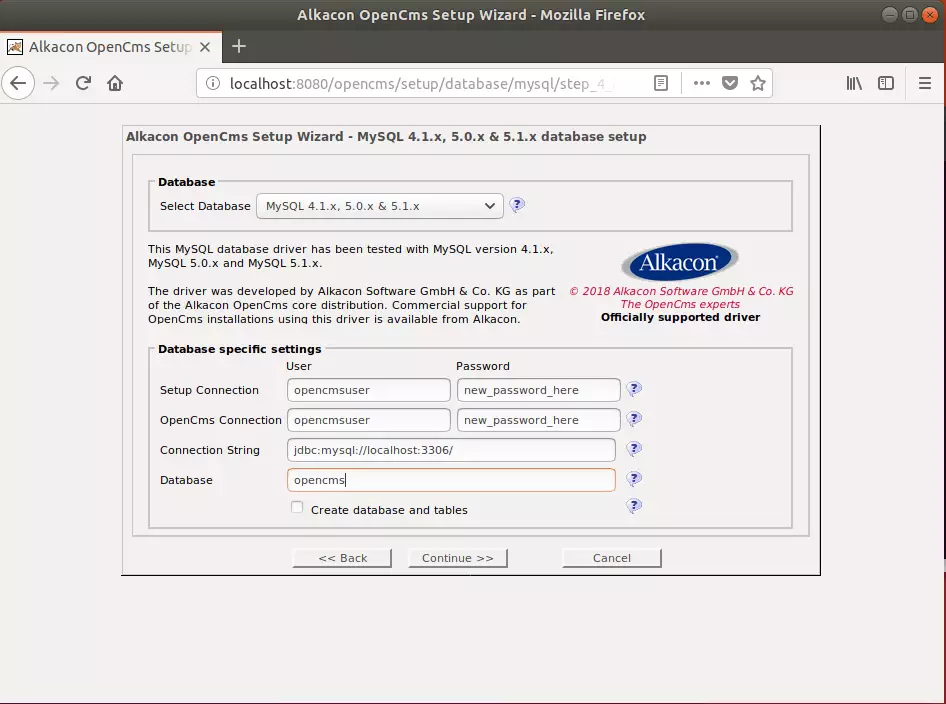The width and height of the screenshot is (946, 704).
Task: Open help for OpenCms Connection
Action: (x=634, y=419)
